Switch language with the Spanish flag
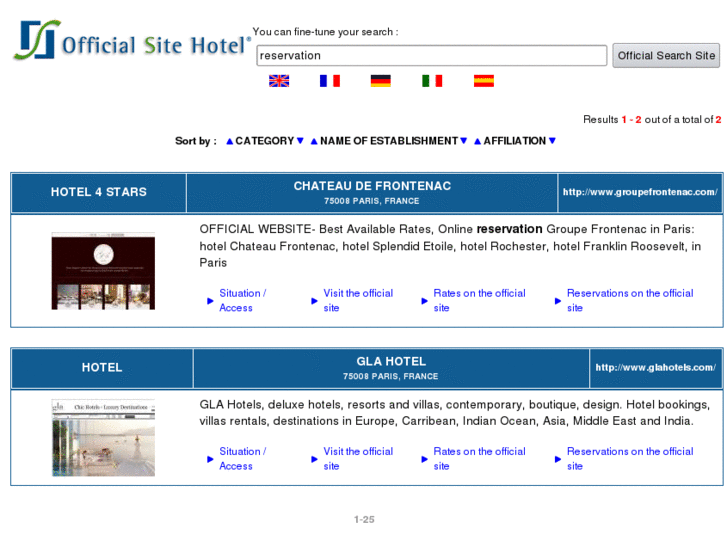The image size is (727, 545). tap(484, 81)
